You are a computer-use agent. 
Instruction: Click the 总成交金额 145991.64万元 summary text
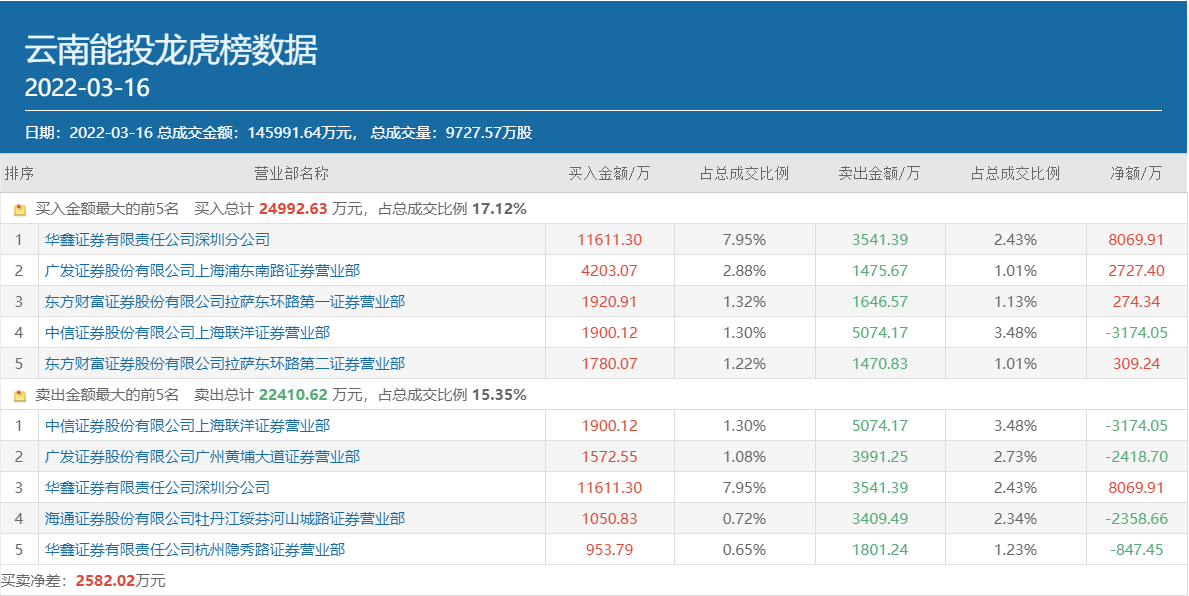tap(257, 133)
